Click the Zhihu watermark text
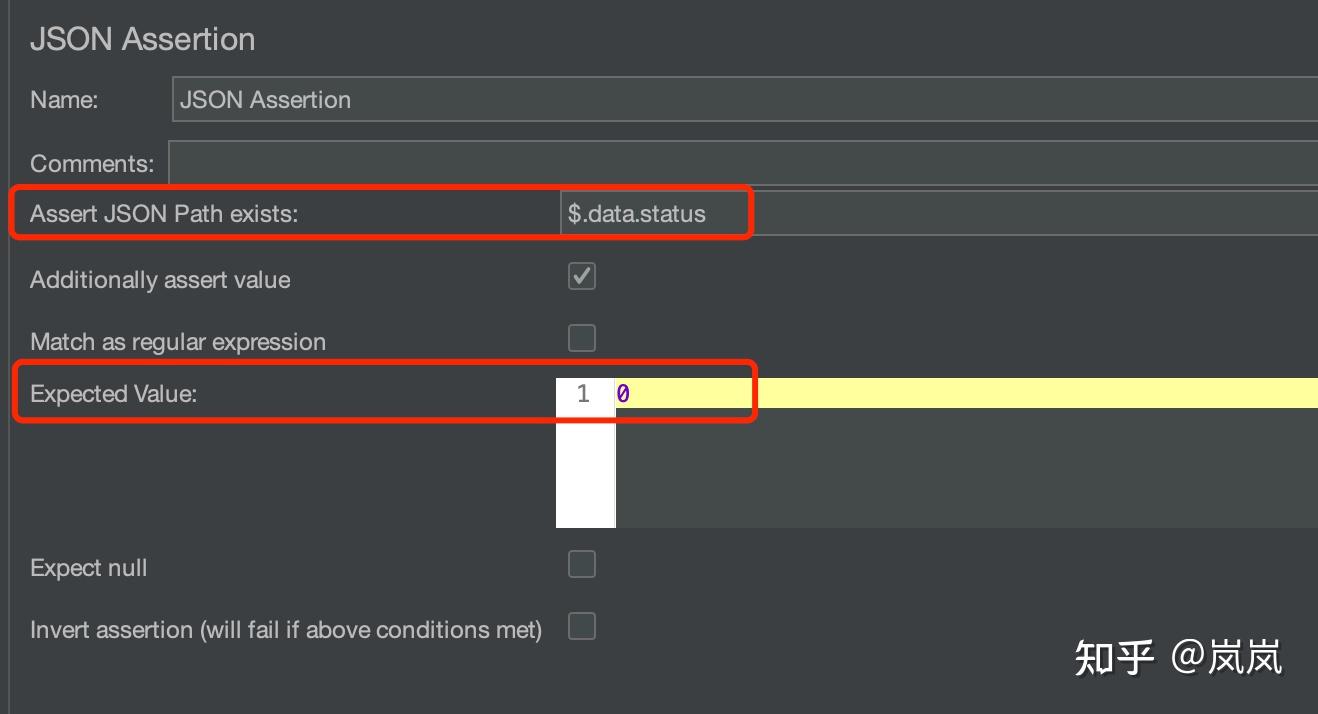 point(1178,657)
